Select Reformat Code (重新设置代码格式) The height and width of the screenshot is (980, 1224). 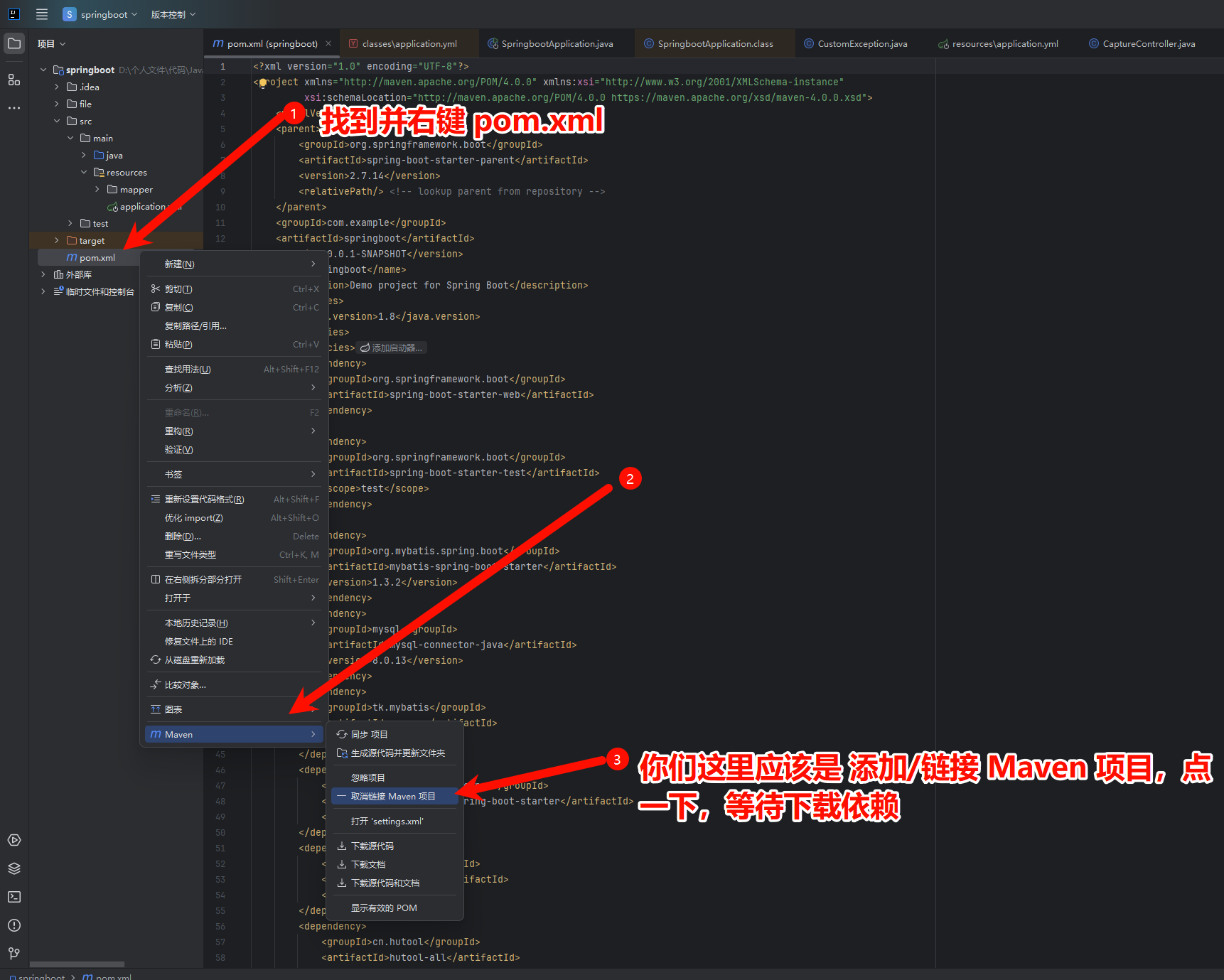coord(235,499)
